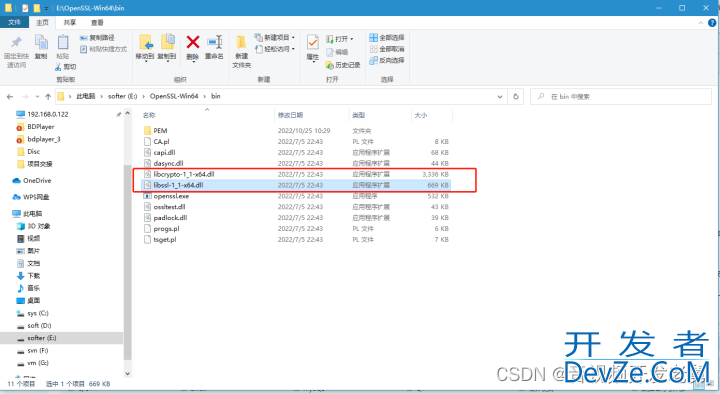Click the search bin input field
The width and height of the screenshot is (720, 394).
(x=621, y=96)
